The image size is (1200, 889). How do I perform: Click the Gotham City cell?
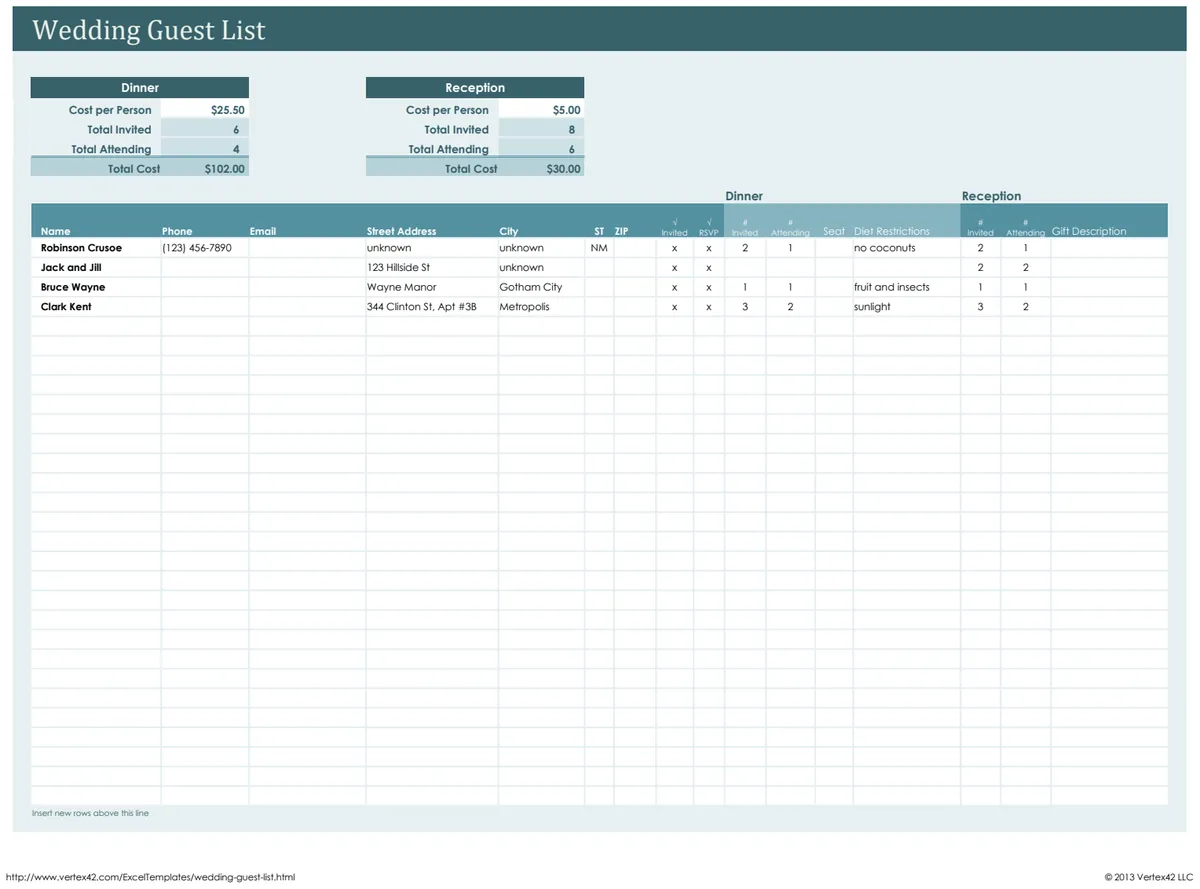click(x=541, y=287)
